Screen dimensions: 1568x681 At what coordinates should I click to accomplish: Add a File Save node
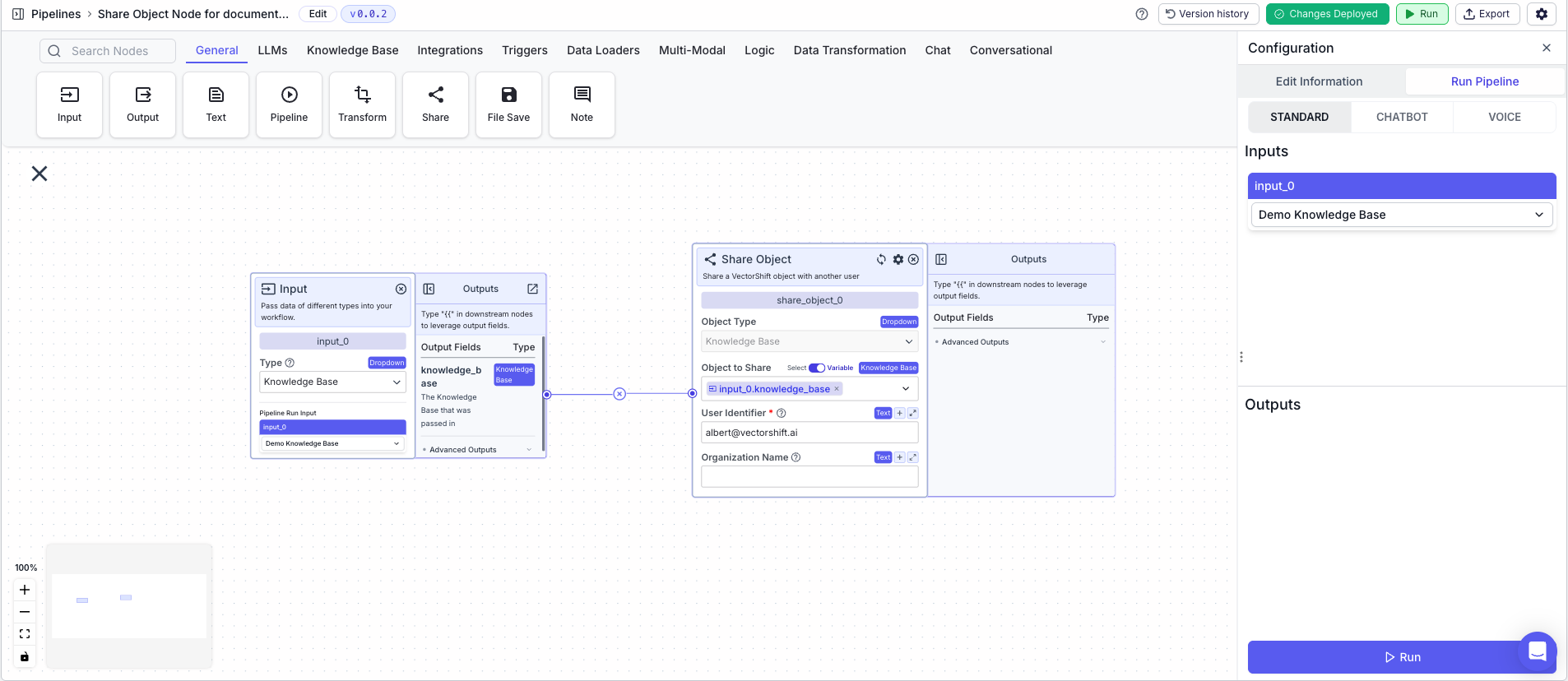[x=508, y=104]
